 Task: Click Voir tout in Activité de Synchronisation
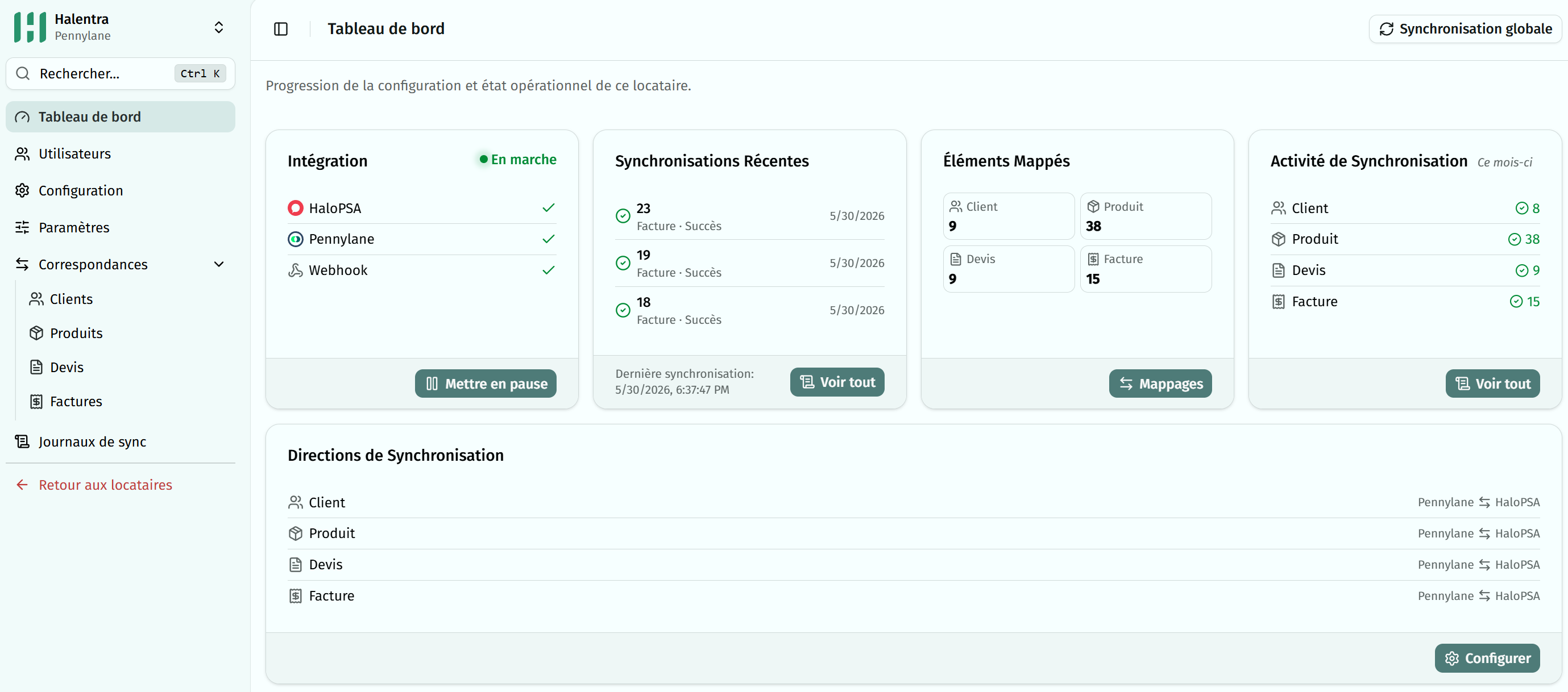1492,383
